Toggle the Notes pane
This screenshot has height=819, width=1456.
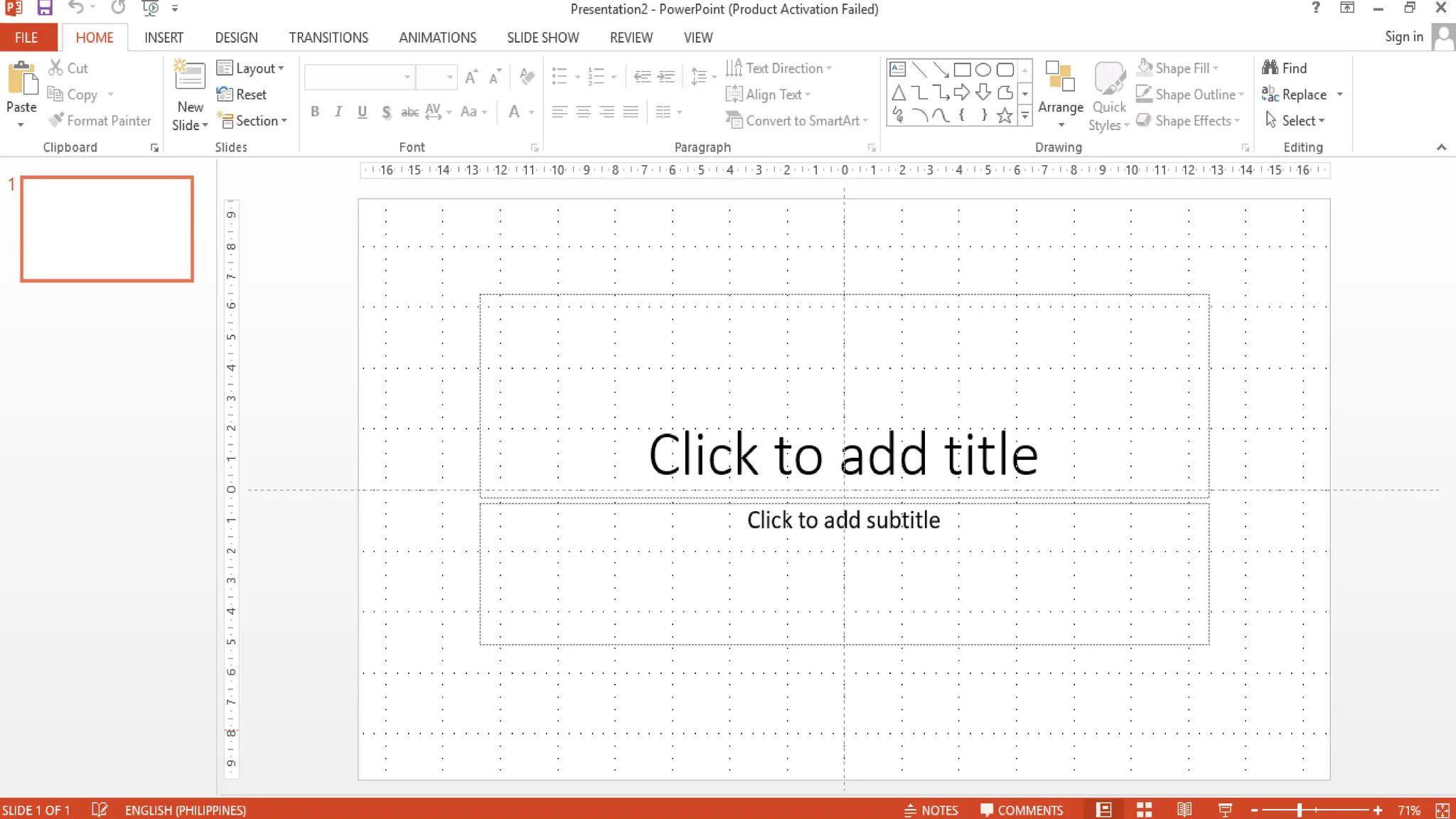pyautogui.click(x=931, y=810)
